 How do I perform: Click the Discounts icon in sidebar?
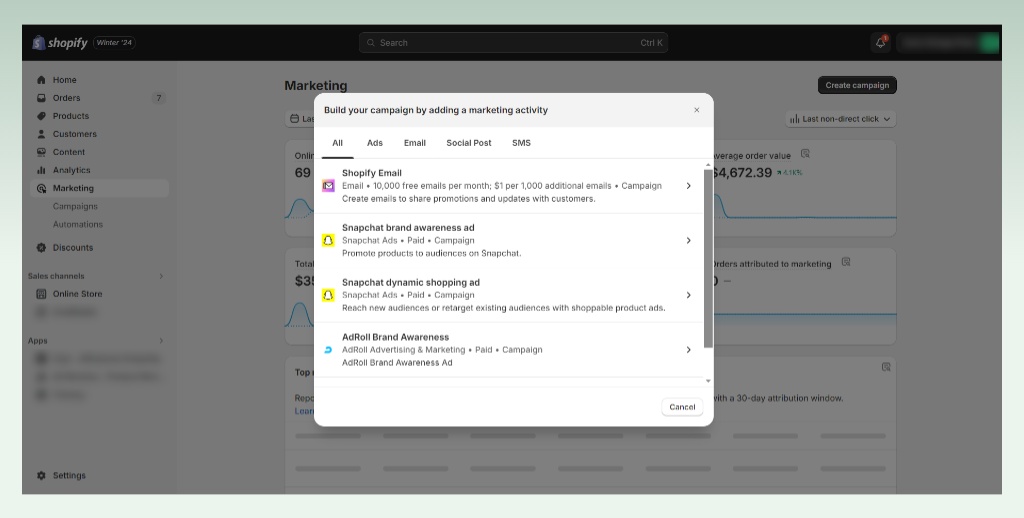click(x=41, y=248)
